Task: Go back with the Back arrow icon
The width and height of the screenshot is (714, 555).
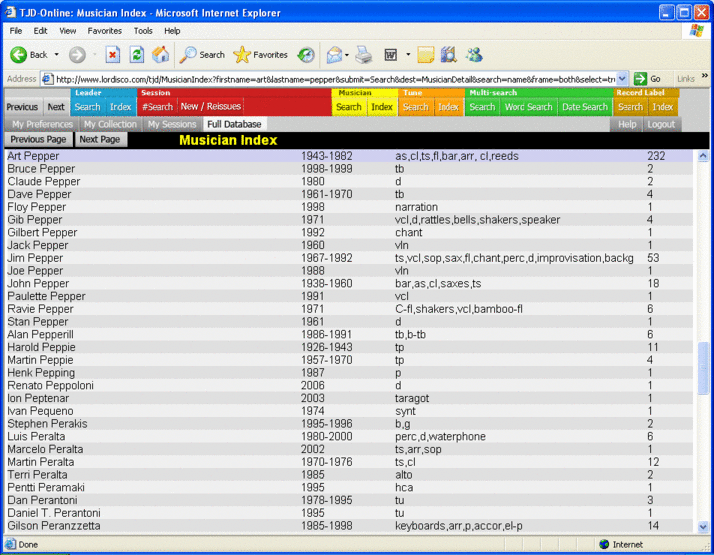Action: tap(19, 55)
